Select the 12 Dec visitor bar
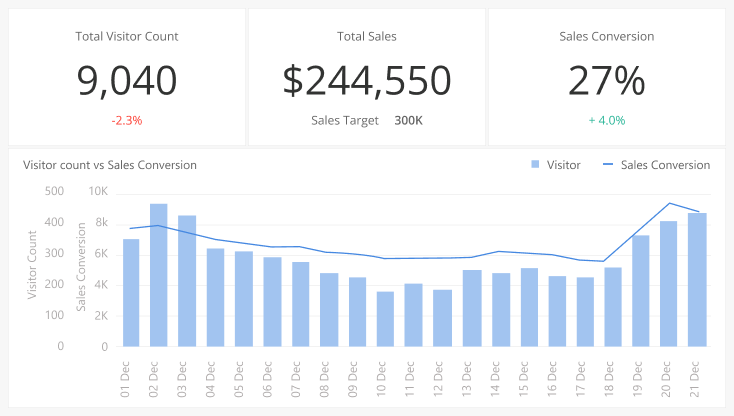The height and width of the screenshot is (416, 734). pos(442,318)
